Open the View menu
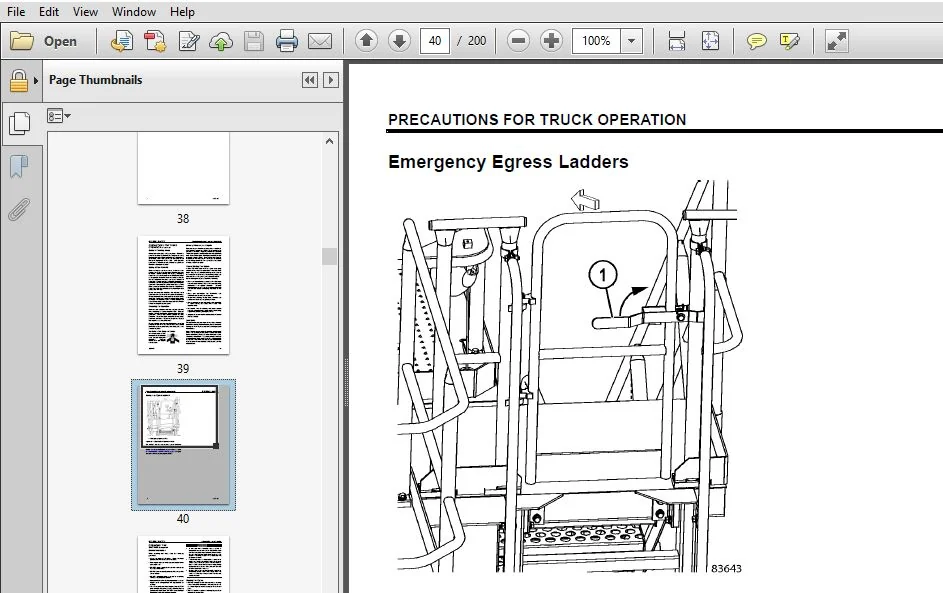This screenshot has width=943, height=593. point(85,11)
